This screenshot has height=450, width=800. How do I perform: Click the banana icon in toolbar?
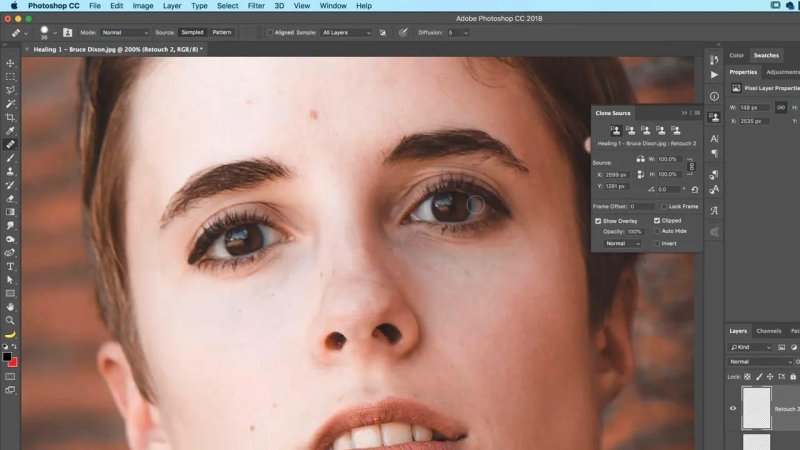coord(10,335)
